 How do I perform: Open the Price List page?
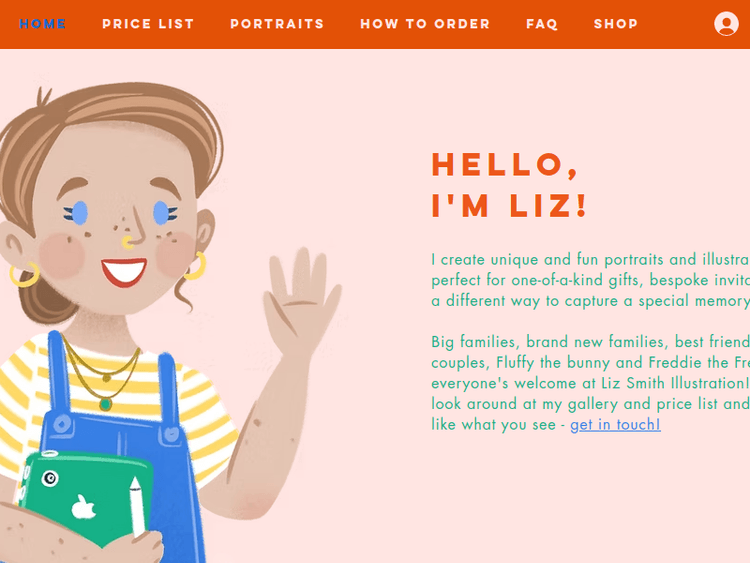pos(148,24)
